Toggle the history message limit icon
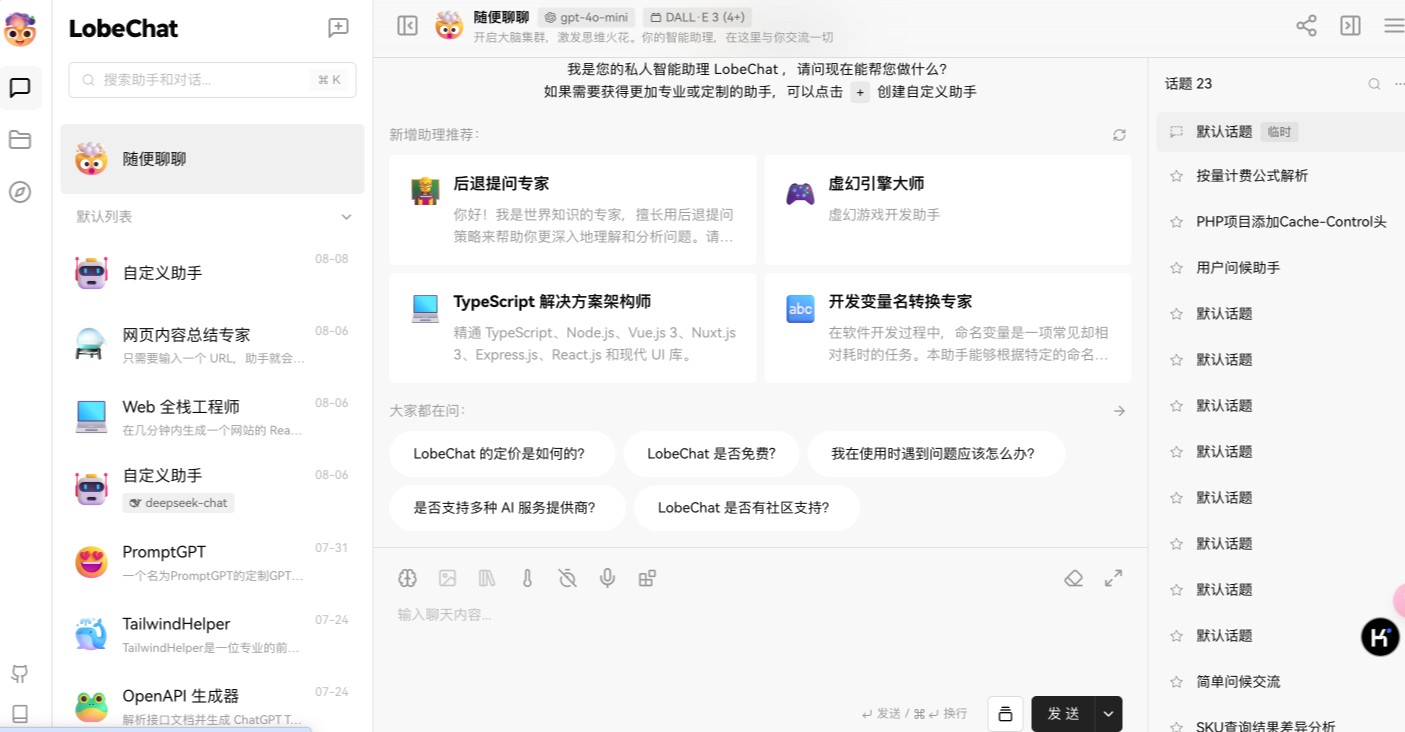The image size is (1405, 732). click(567, 578)
